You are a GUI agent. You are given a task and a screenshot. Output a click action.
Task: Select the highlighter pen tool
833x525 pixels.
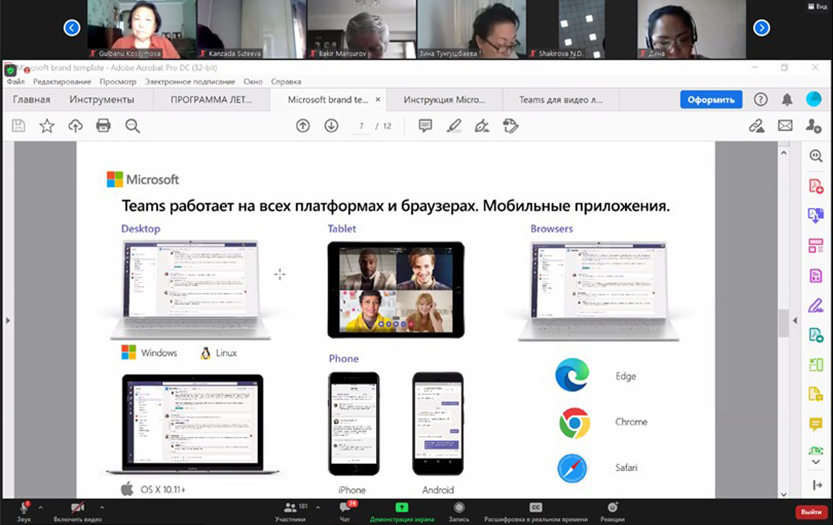(x=453, y=126)
